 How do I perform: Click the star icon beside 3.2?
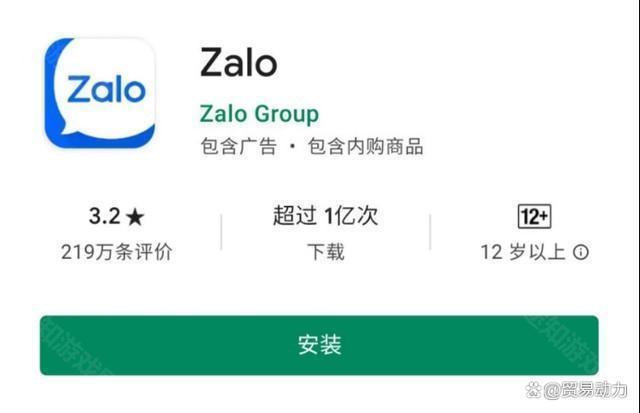point(135,217)
